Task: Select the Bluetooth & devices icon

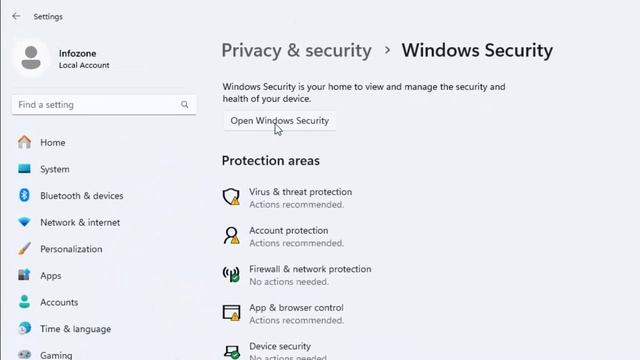Action: (x=24, y=196)
